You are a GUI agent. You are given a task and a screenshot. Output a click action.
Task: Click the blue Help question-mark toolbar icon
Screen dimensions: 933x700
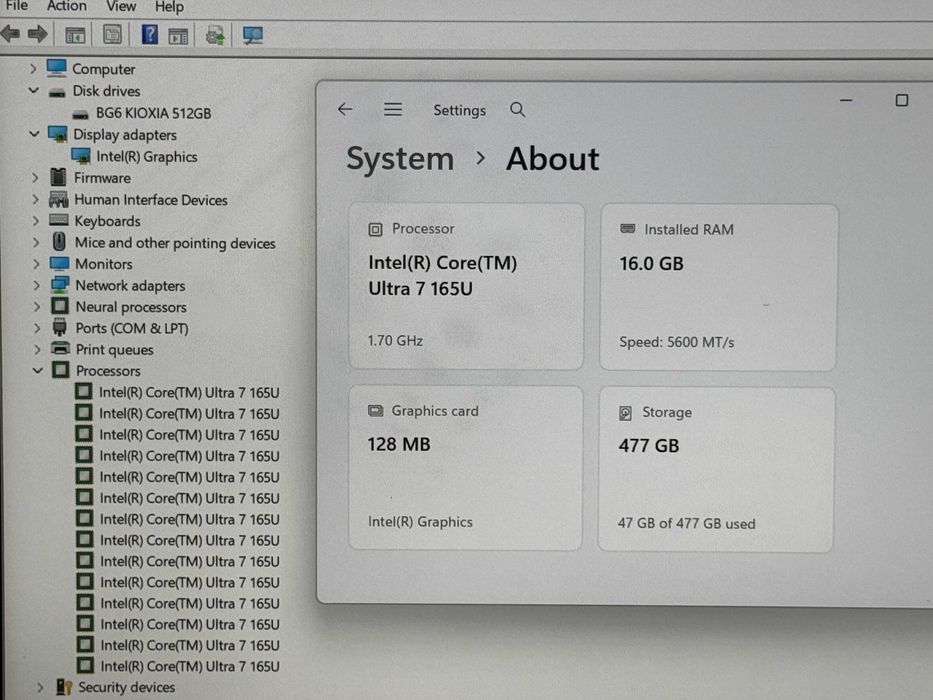tap(149, 35)
